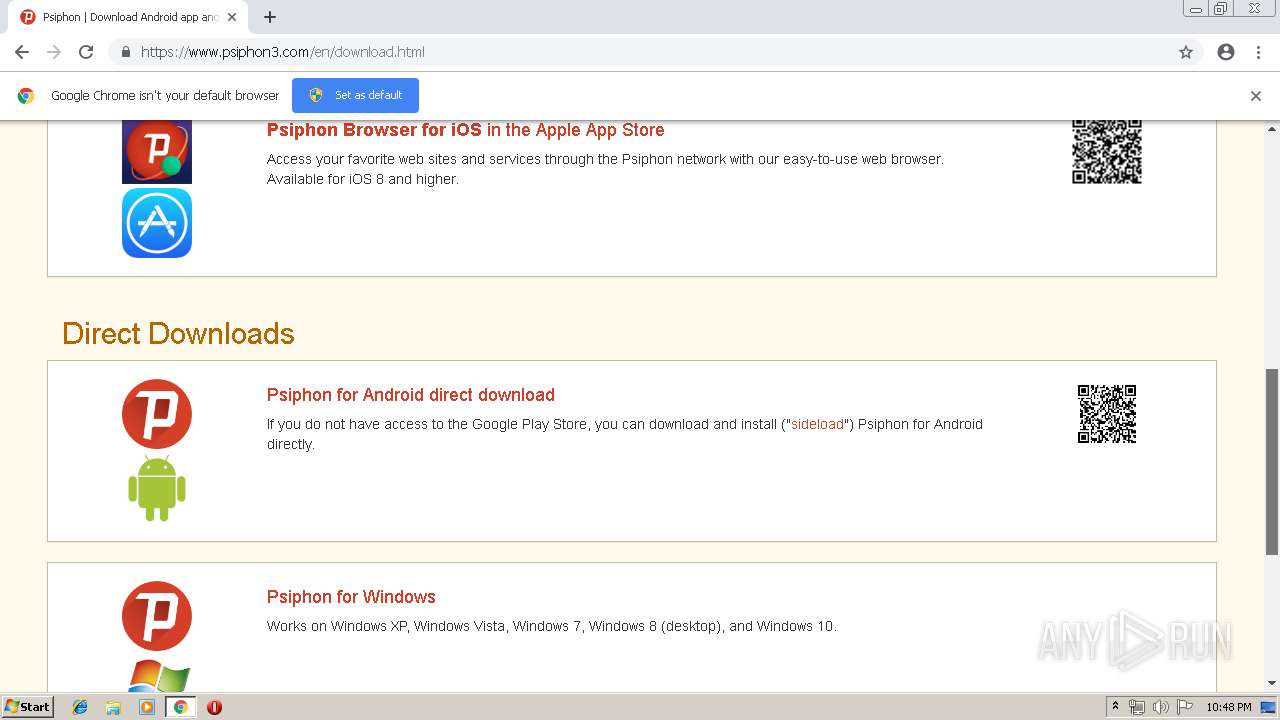Click the network tray icon
This screenshot has height=720, width=1280.
(1137, 707)
